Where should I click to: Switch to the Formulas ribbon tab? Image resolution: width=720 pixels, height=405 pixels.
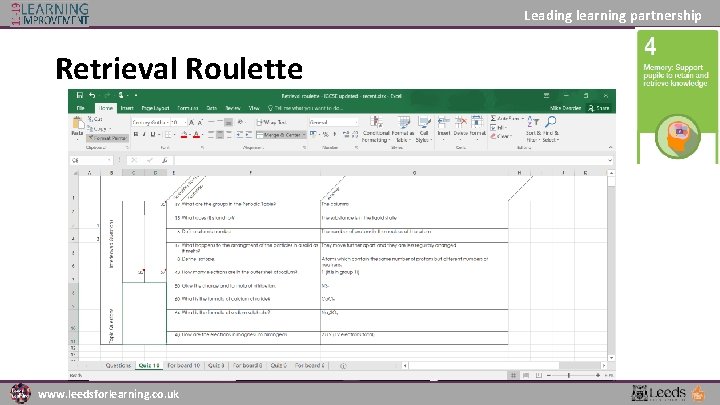[x=187, y=108]
